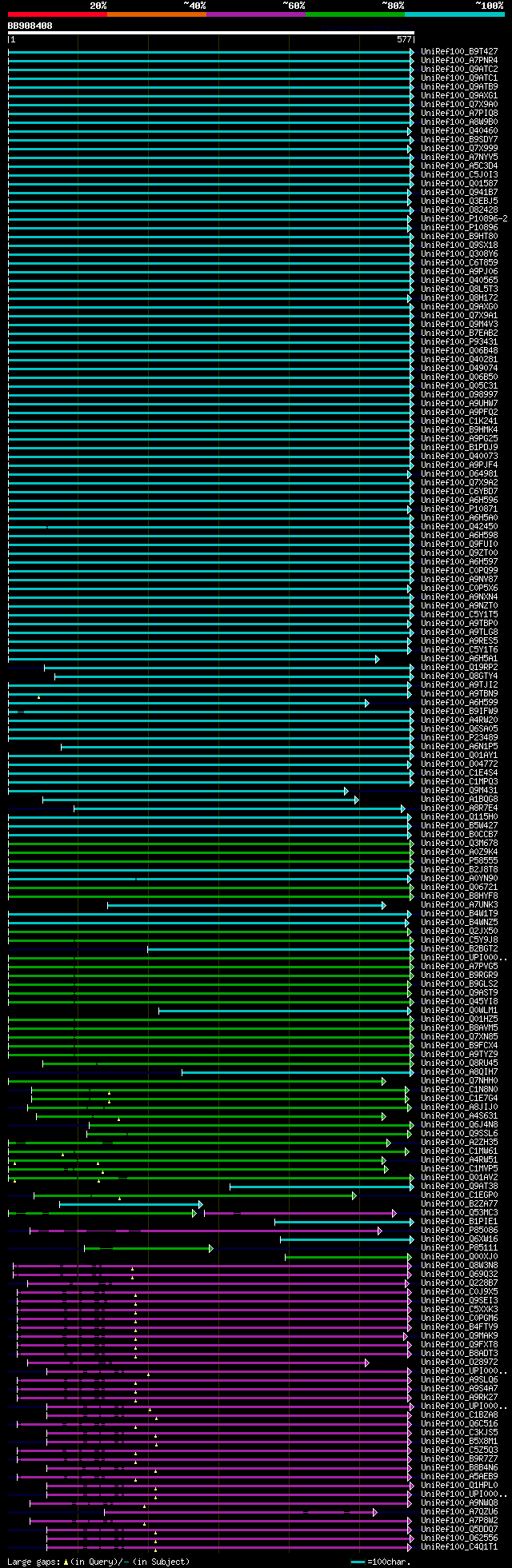The height and width of the screenshot is (1568, 512).
Task: Click hit name UniRef100_O28972
Action: click(x=459, y=1362)
